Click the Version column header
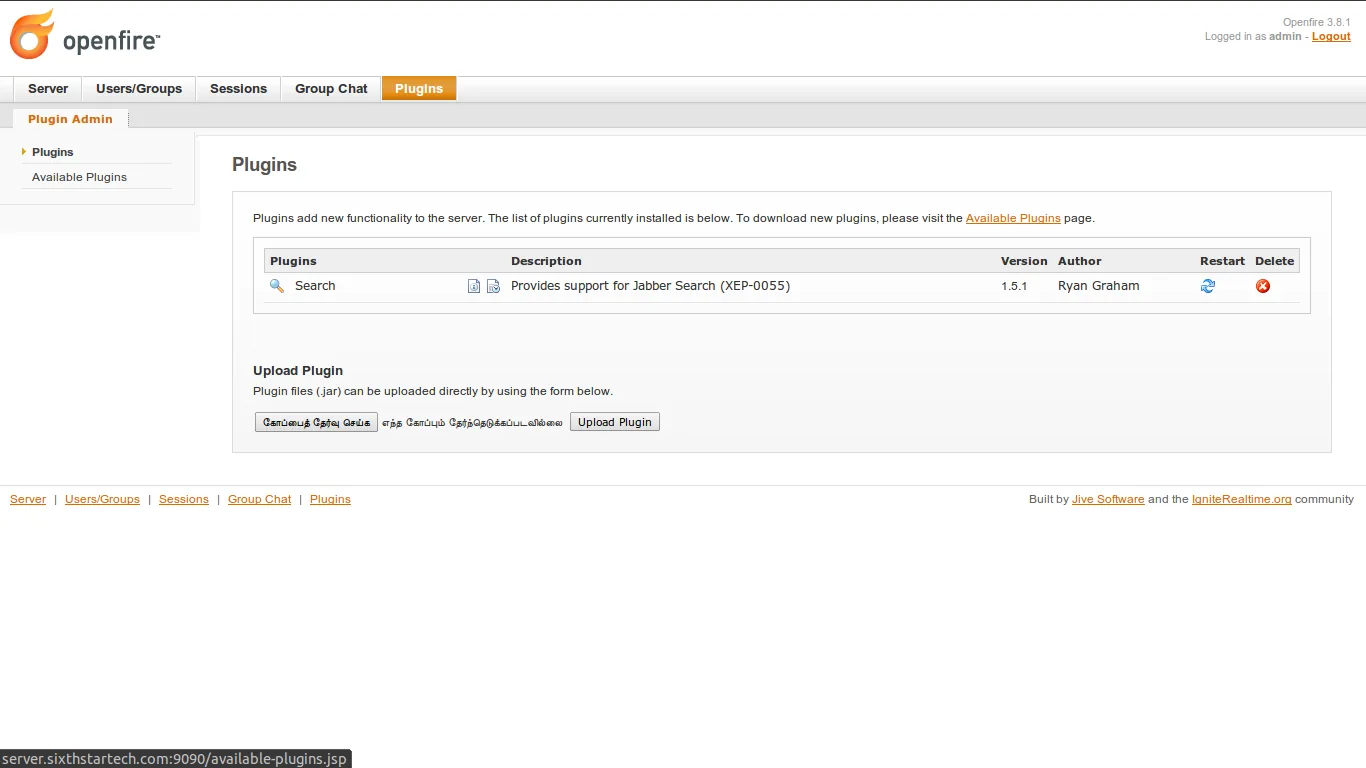The height and width of the screenshot is (768, 1366). [x=1024, y=261]
